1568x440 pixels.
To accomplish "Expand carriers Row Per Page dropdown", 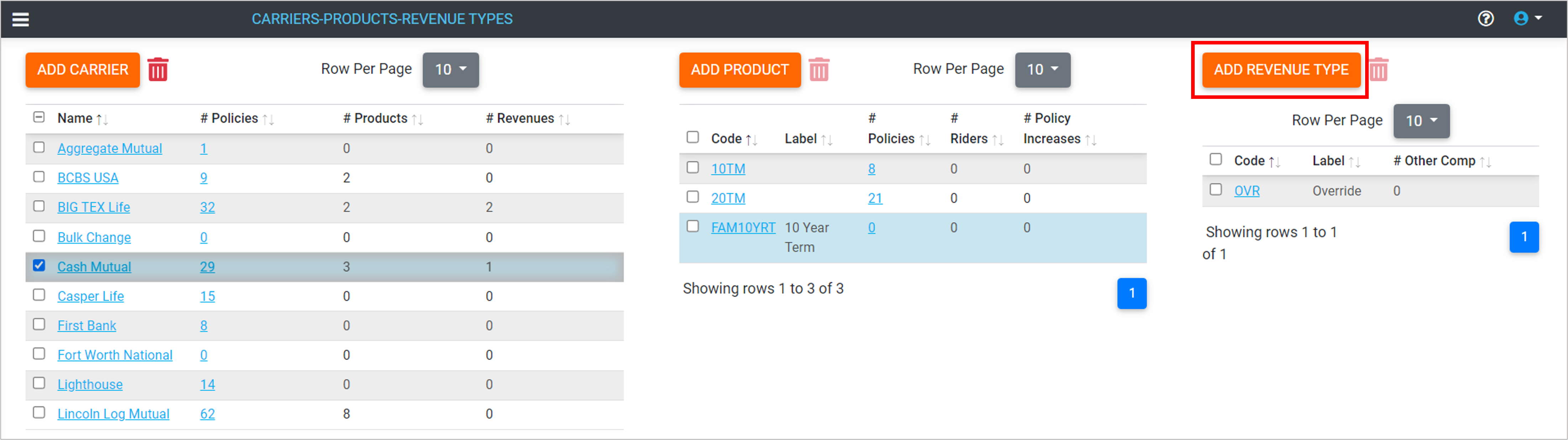I will [x=451, y=70].
